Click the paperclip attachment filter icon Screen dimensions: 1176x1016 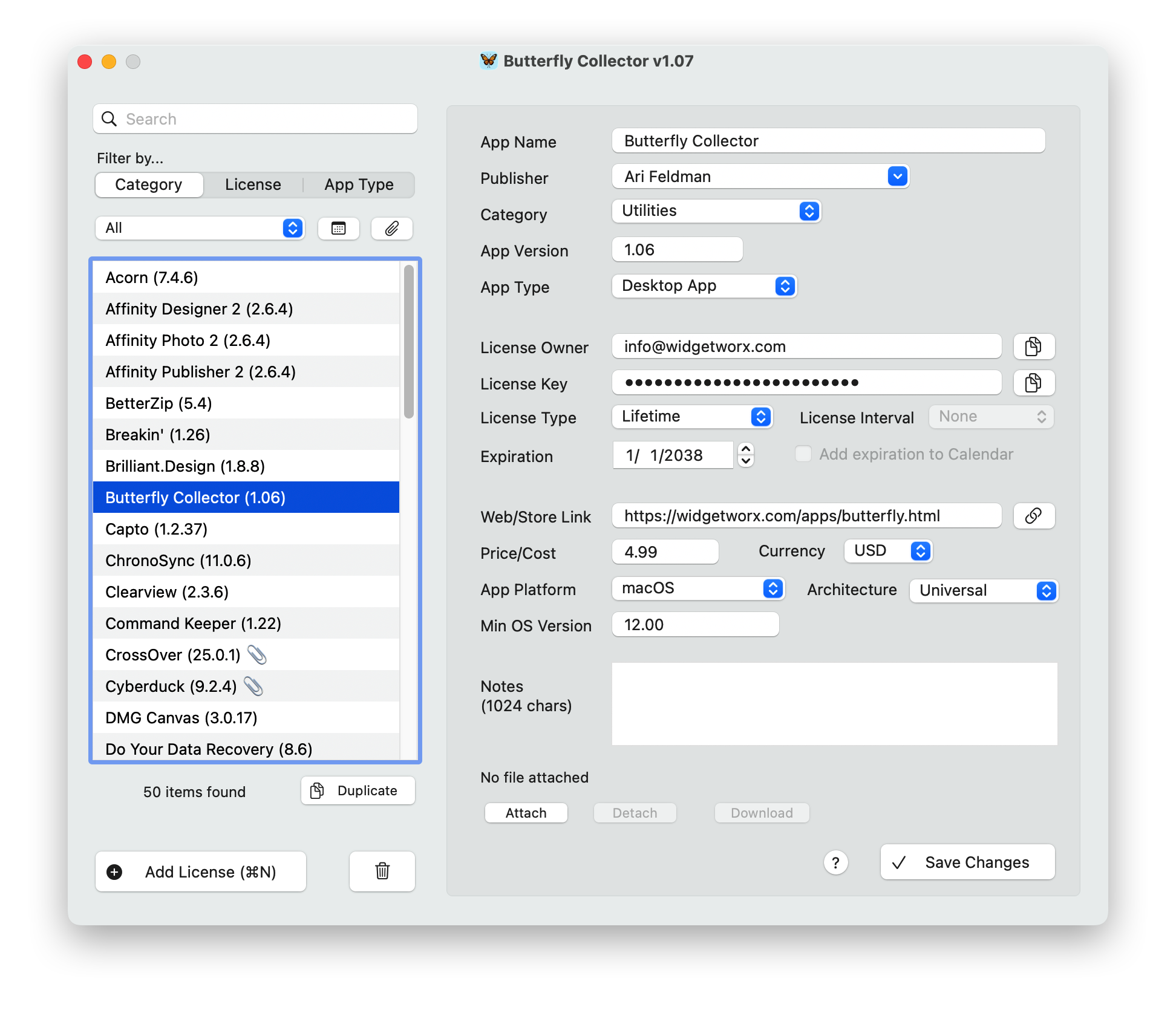(x=392, y=229)
